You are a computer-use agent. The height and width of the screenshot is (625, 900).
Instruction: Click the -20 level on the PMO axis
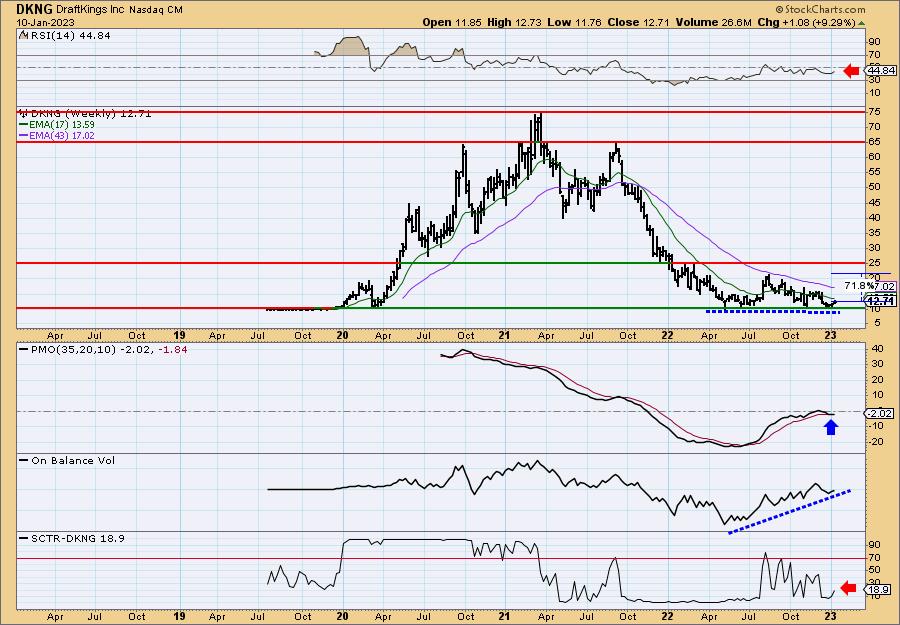click(876, 442)
